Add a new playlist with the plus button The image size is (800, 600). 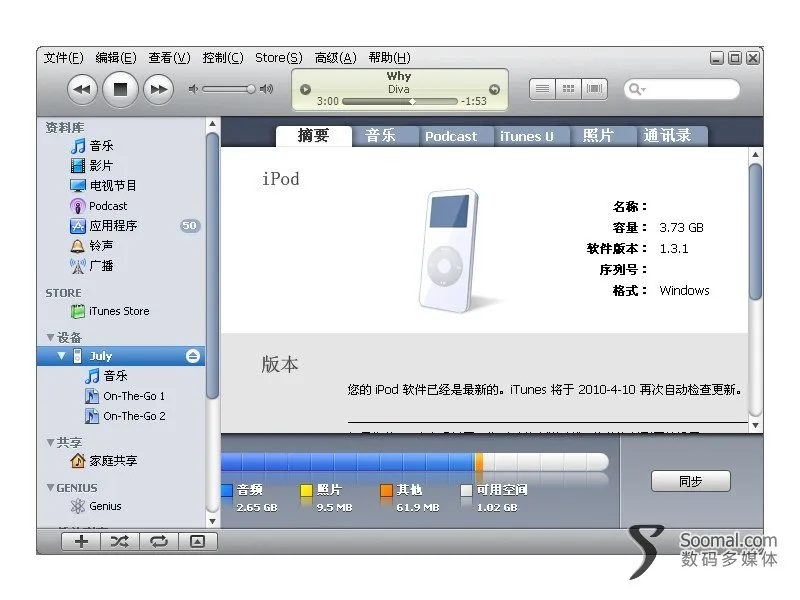tap(81, 541)
